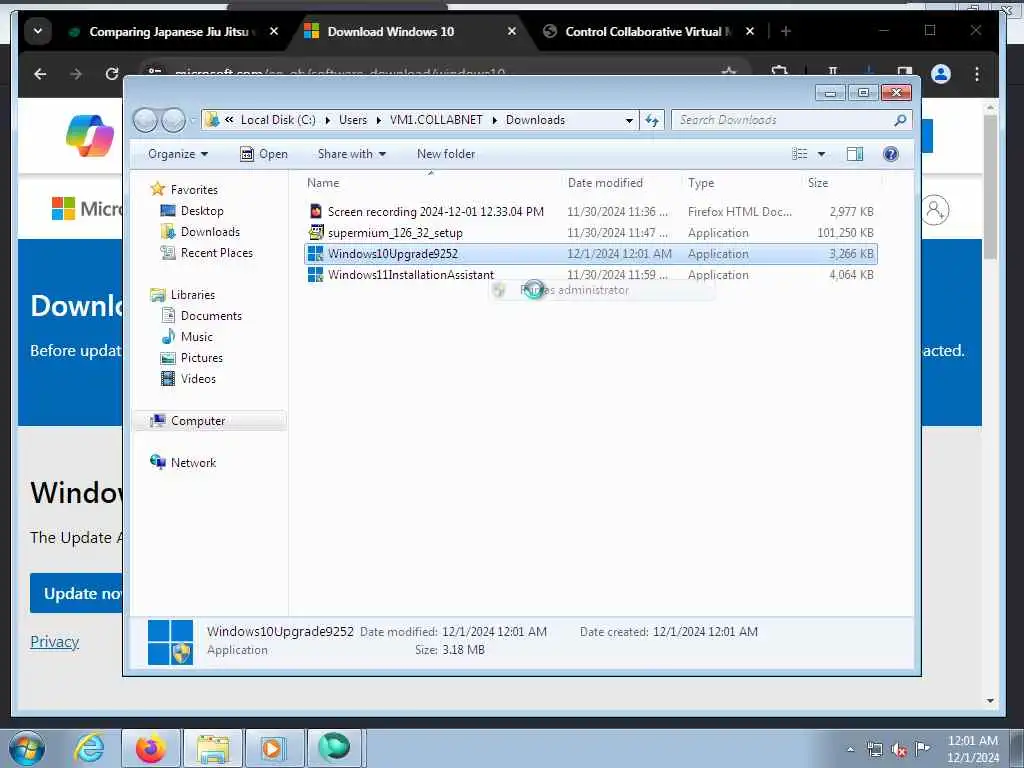This screenshot has height=768, width=1024.
Task: Click Open in Explorer toolbar
Action: pos(264,154)
